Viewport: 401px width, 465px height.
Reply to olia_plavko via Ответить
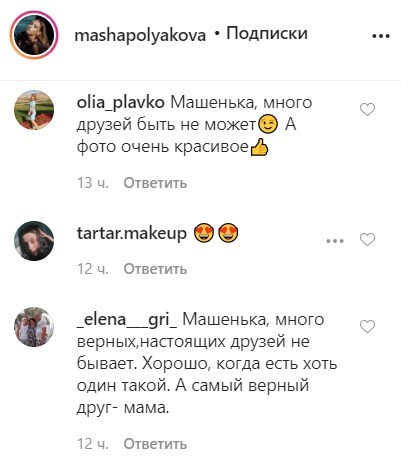tap(155, 183)
